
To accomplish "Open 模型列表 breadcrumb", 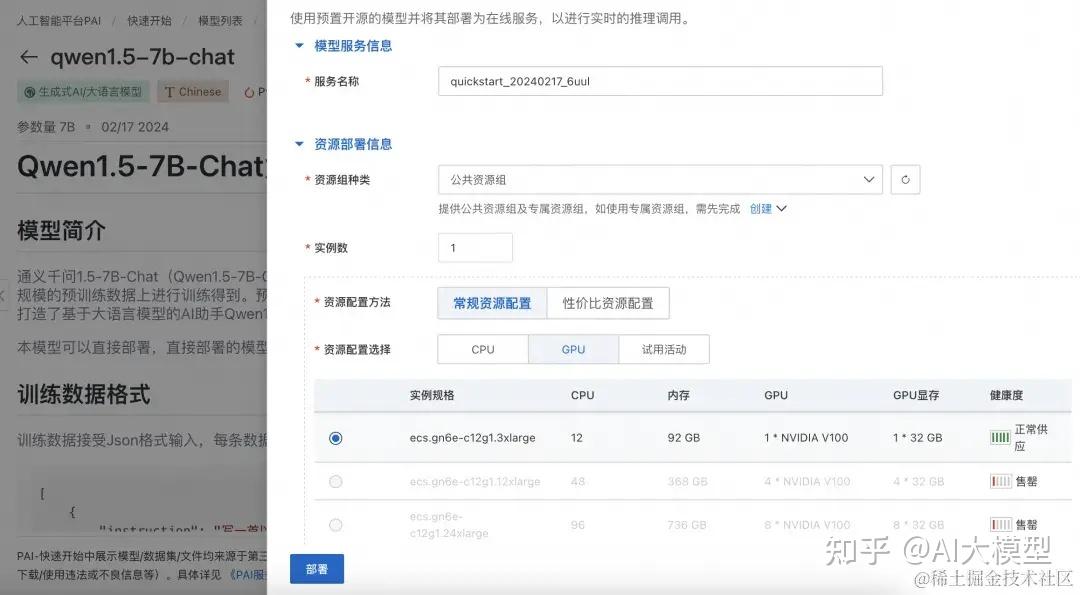I will point(220,21).
